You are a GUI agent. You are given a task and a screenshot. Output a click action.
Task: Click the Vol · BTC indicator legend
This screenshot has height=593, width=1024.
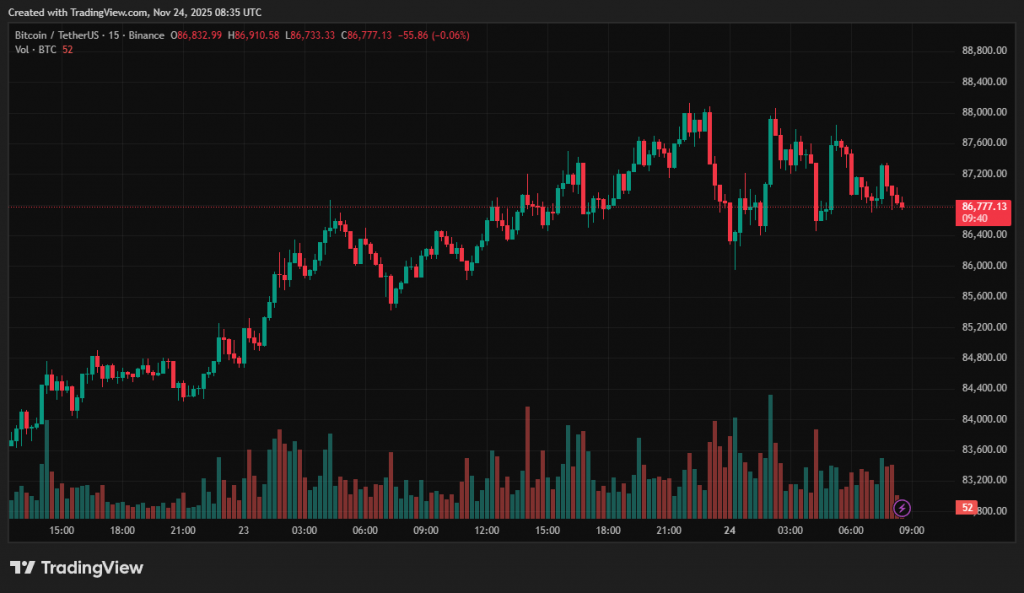(x=35, y=50)
